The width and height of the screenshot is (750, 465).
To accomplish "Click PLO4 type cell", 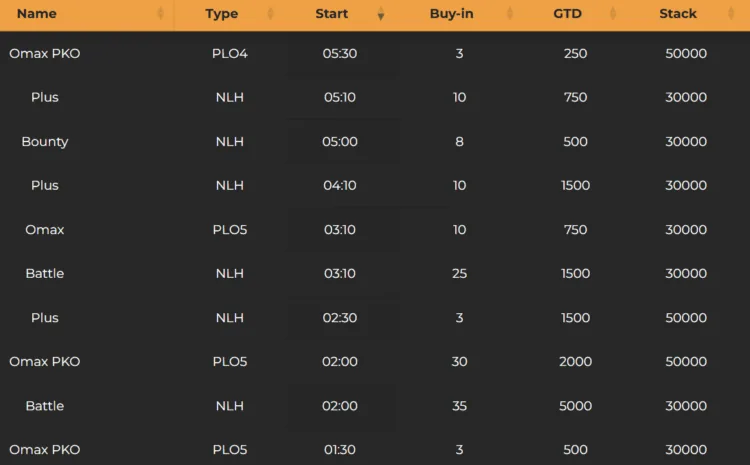I will pyautogui.click(x=230, y=53).
